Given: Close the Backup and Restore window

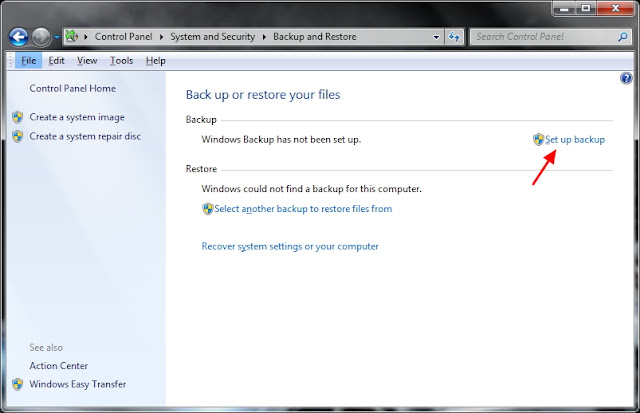Looking at the screenshot, I should point(616,8).
